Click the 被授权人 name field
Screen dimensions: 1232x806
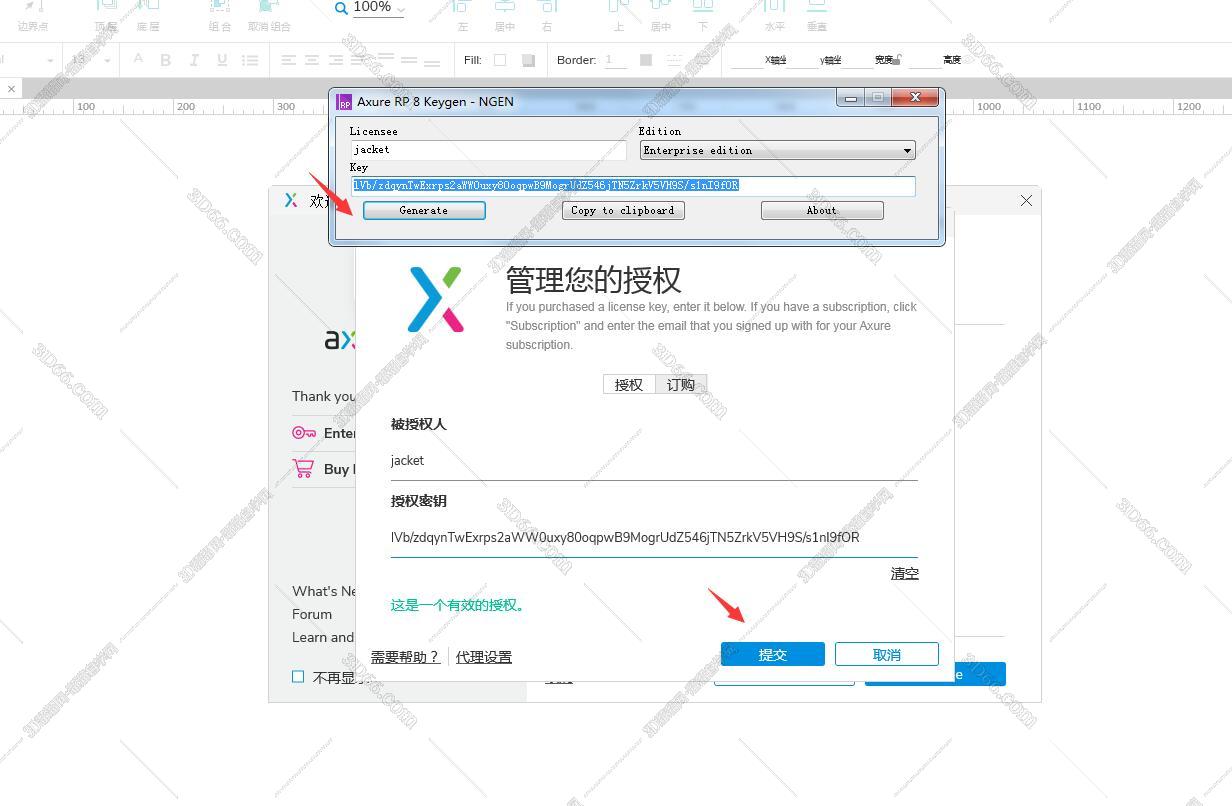point(653,461)
